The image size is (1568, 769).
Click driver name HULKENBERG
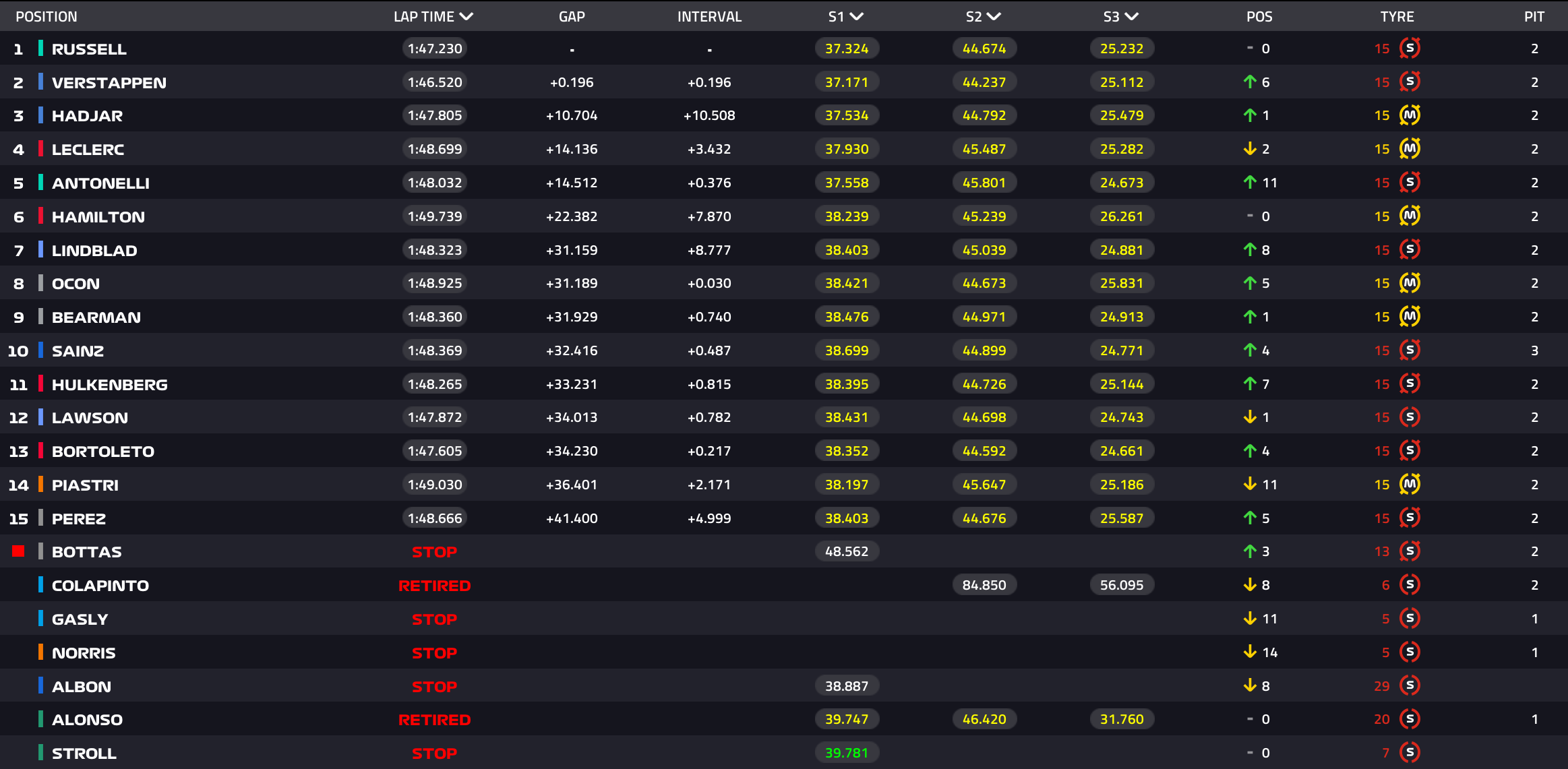110,385
